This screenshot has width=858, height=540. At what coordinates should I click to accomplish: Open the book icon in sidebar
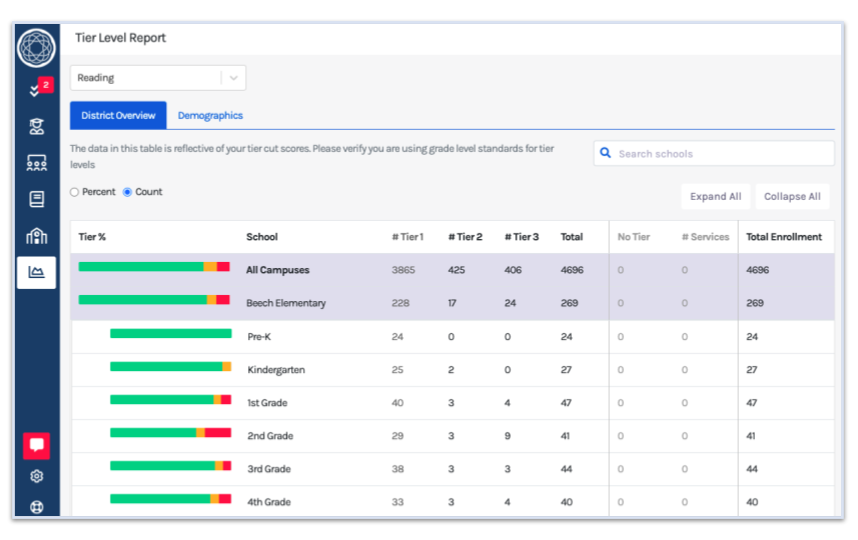coord(36,199)
